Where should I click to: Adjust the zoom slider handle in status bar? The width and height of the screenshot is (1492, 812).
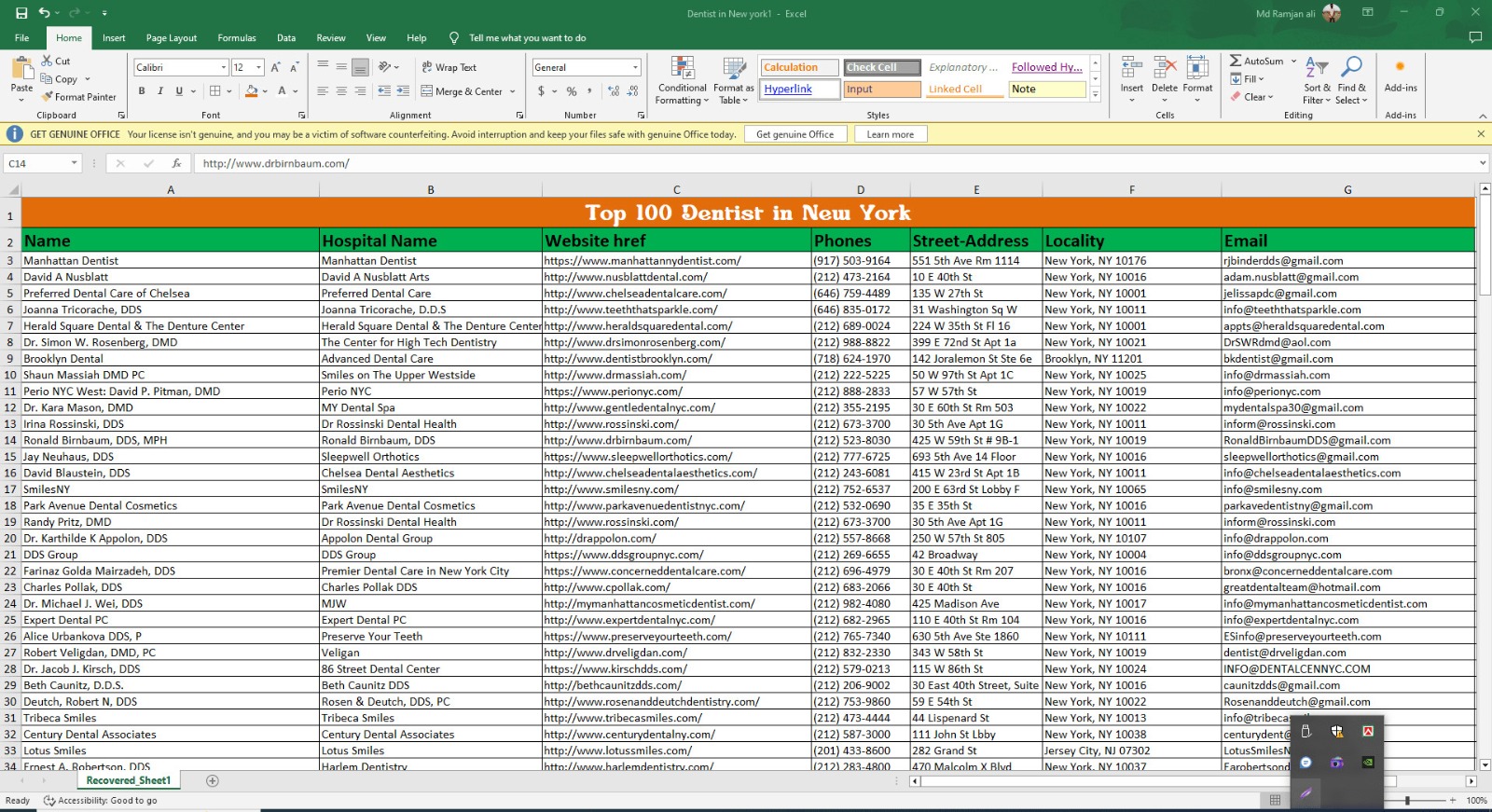pyautogui.click(x=1407, y=800)
